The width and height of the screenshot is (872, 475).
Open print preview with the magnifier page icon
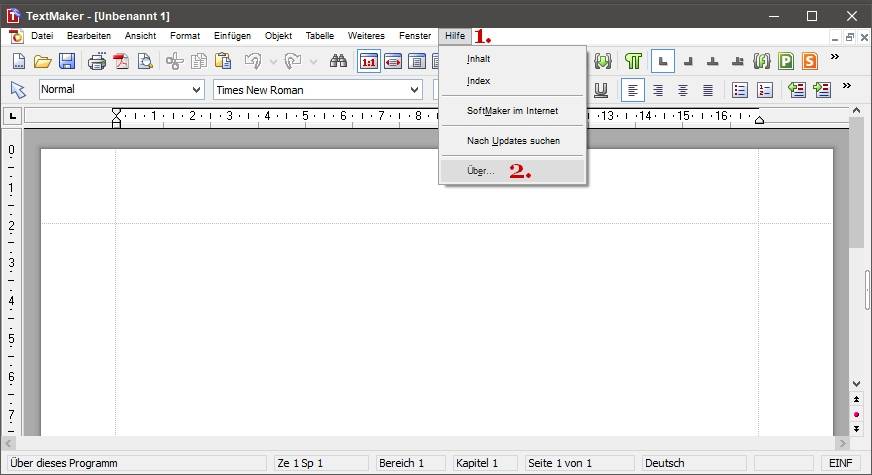(145, 61)
